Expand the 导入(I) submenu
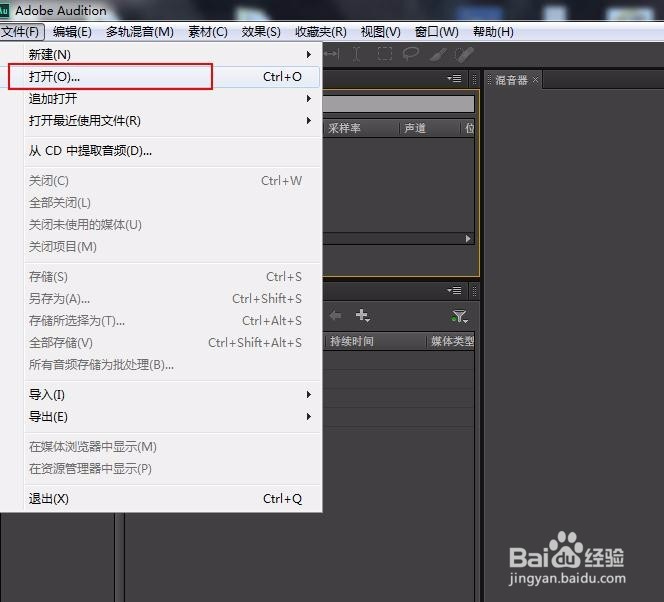The image size is (664, 602). pos(172,395)
